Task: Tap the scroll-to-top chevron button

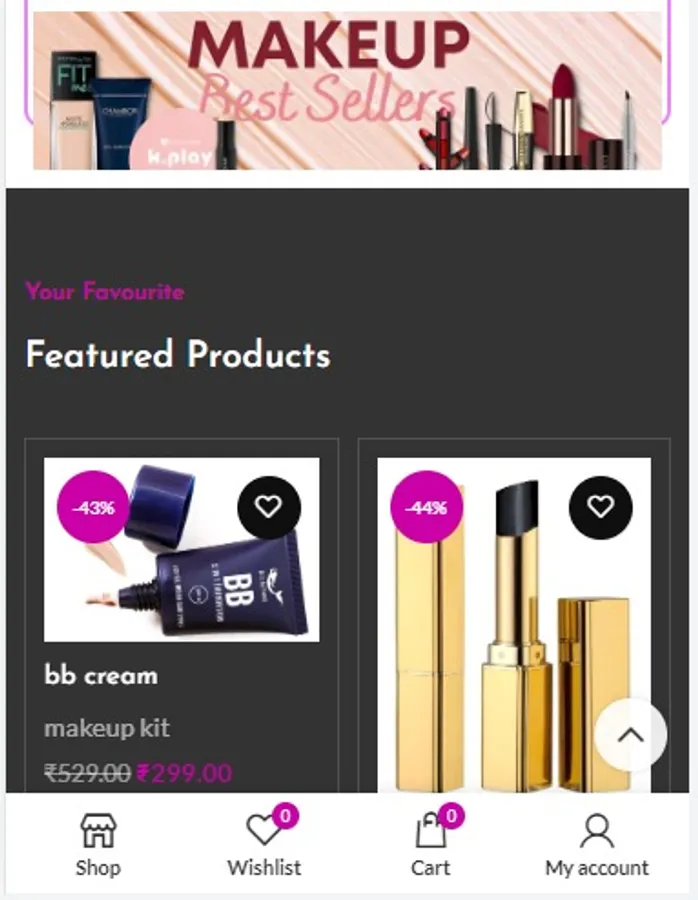Action: 631,735
